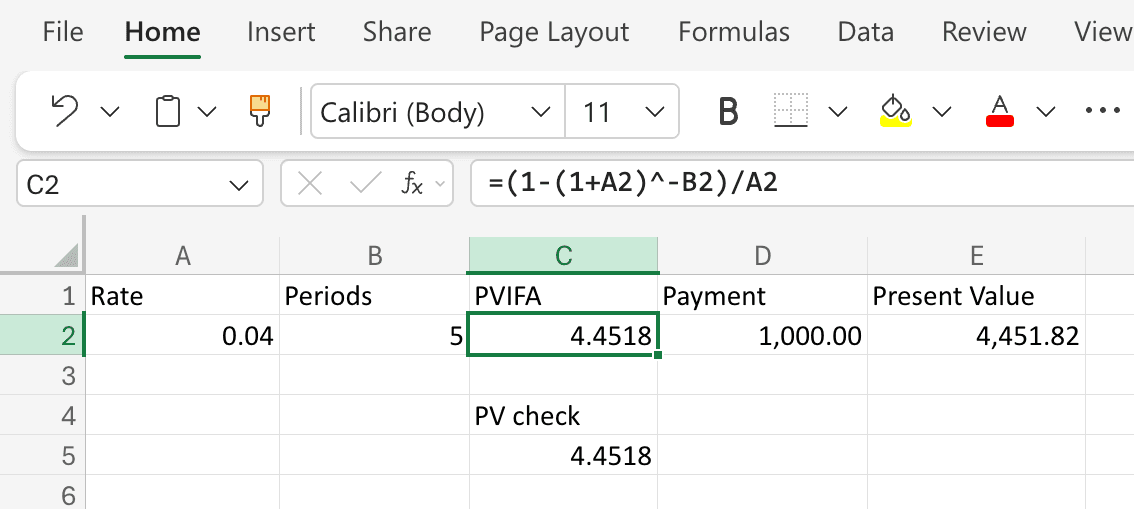The image size is (1134, 509).
Task: Select row 2 header
Action: click(x=43, y=335)
